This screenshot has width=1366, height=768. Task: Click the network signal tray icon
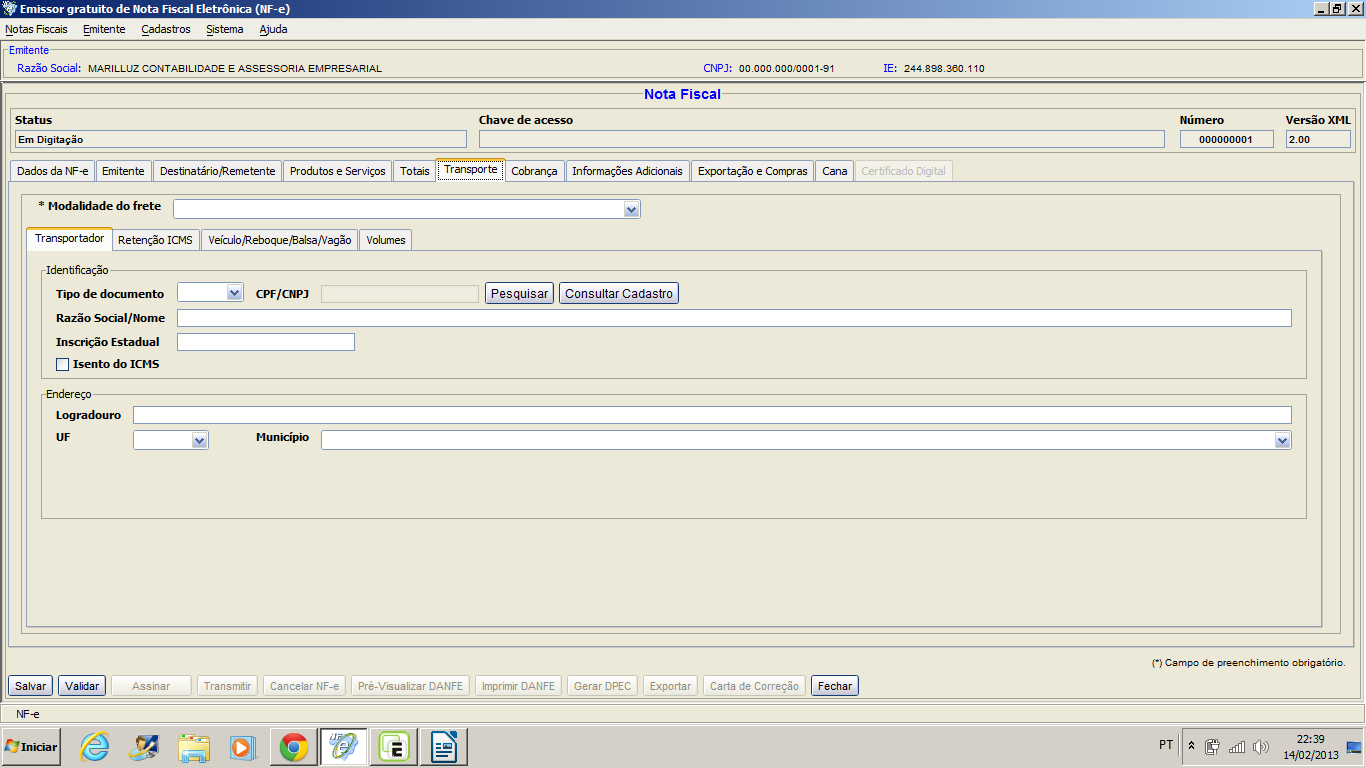pyautogui.click(x=1236, y=746)
